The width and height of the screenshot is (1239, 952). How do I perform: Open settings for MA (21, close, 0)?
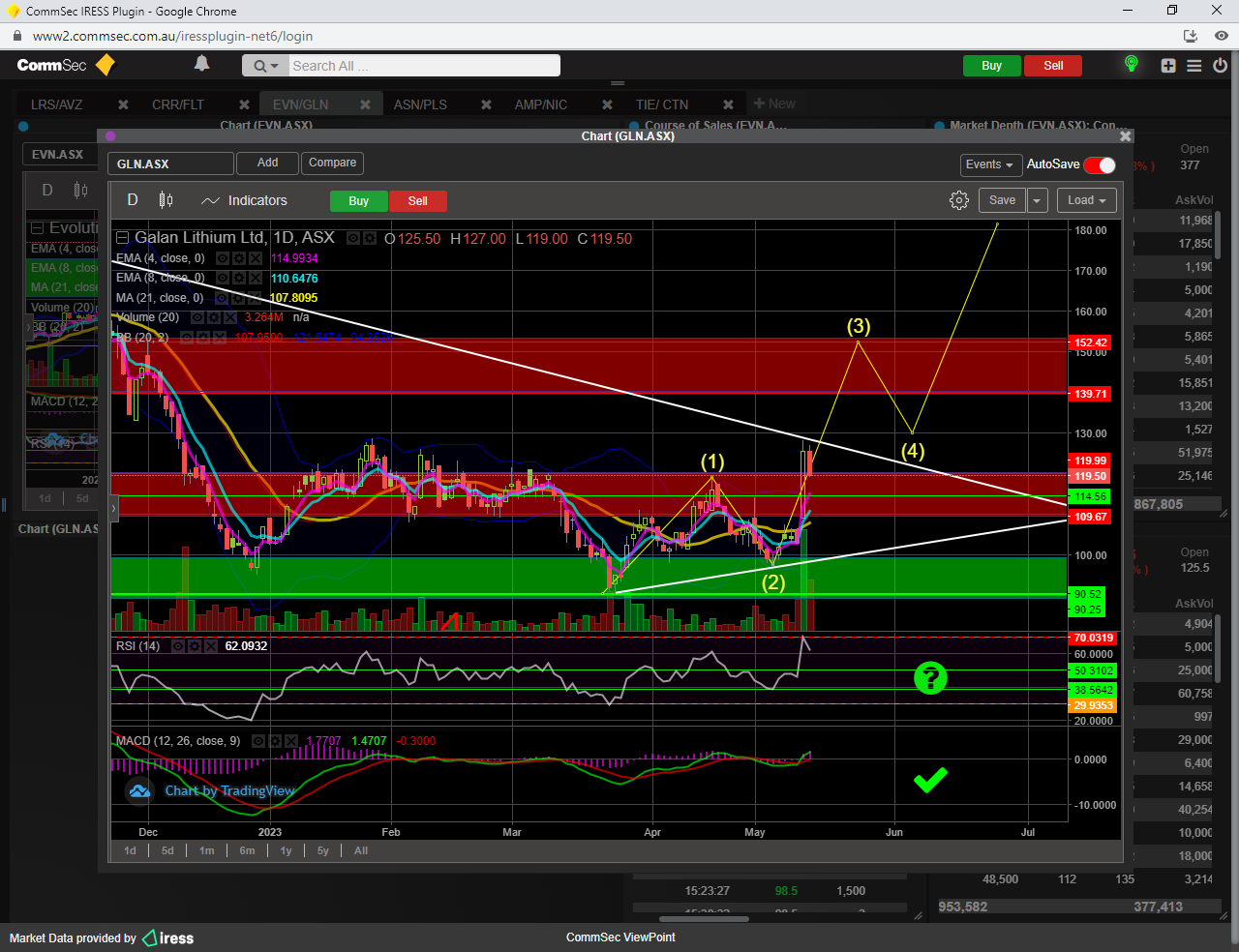click(x=238, y=298)
